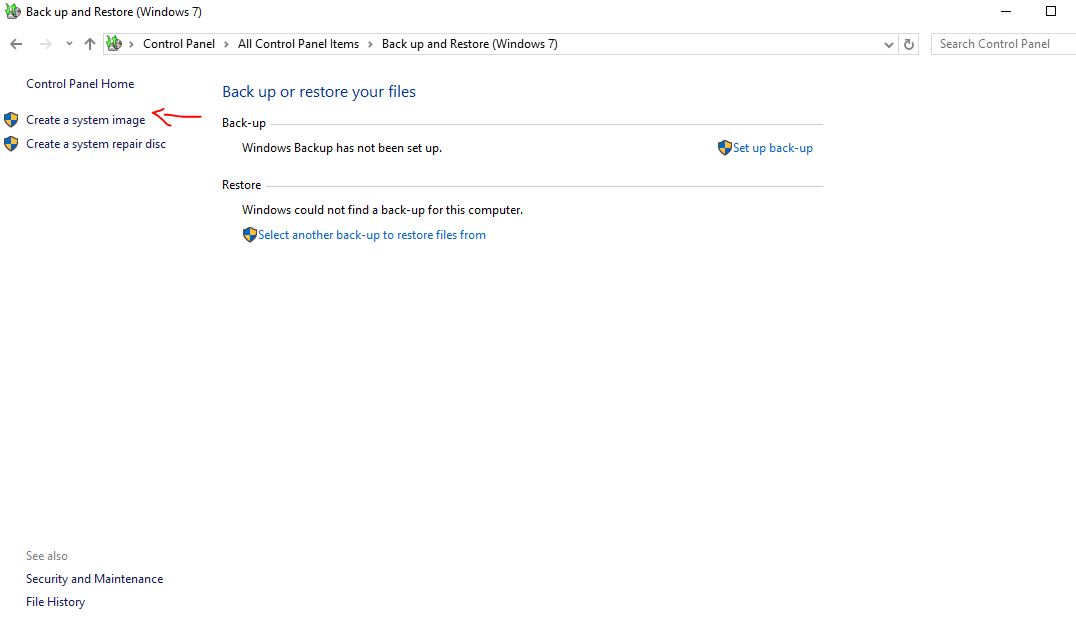Go back with the left arrow button
The height and width of the screenshot is (627, 1076).
(x=16, y=44)
